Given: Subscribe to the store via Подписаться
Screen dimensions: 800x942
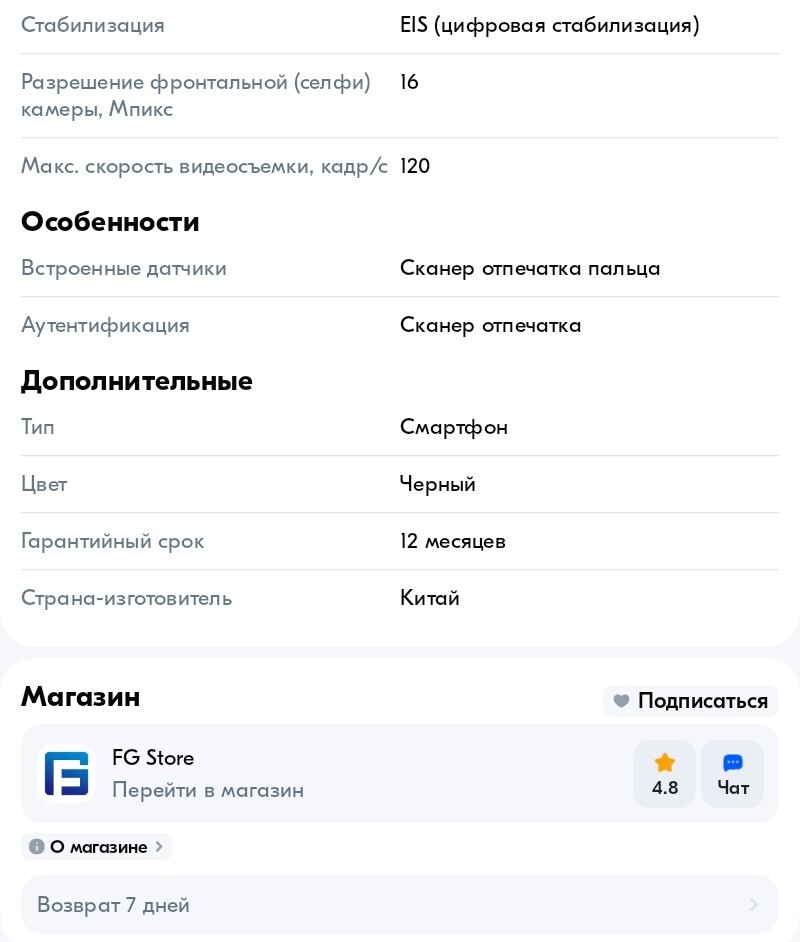Looking at the screenshot, I should click(690, 701).
